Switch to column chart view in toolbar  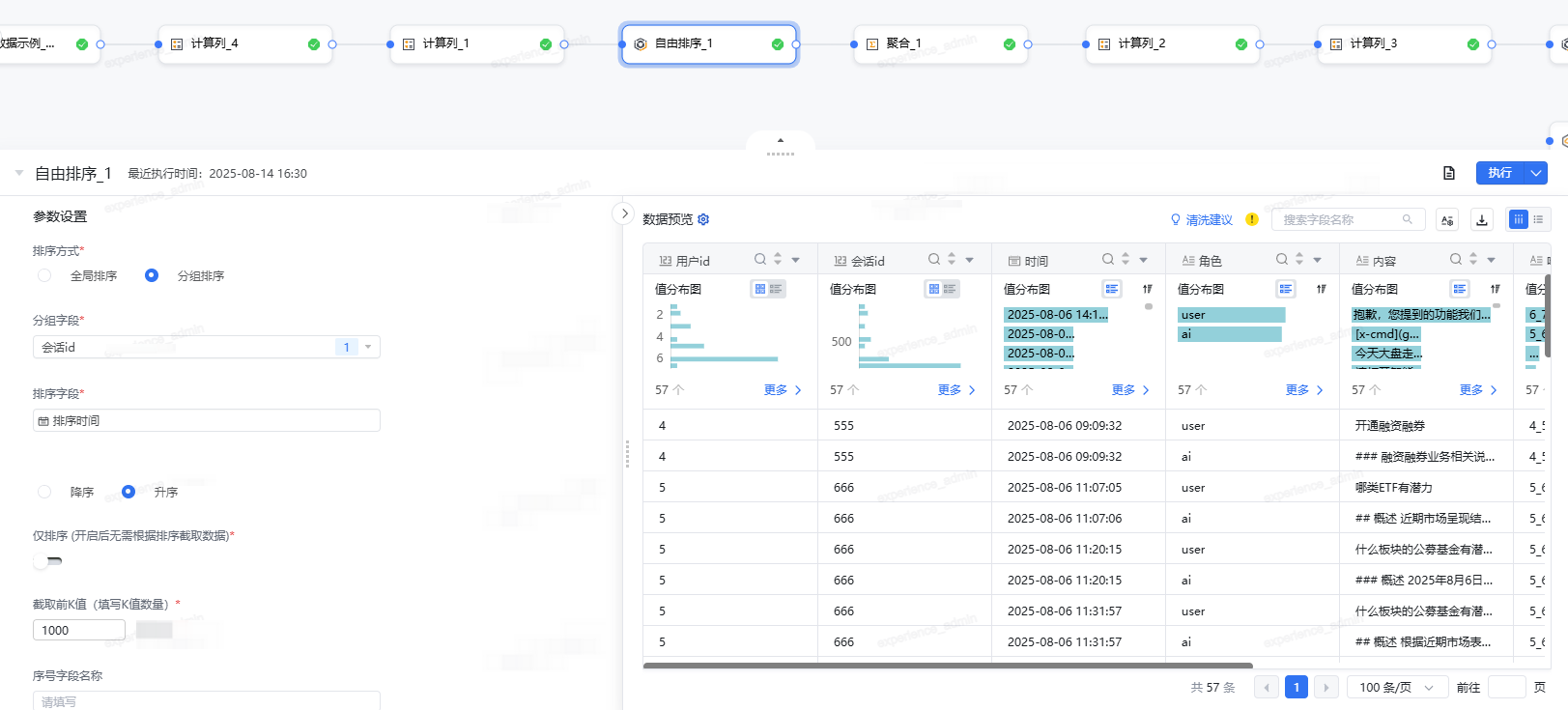(x=1518, y=219)
